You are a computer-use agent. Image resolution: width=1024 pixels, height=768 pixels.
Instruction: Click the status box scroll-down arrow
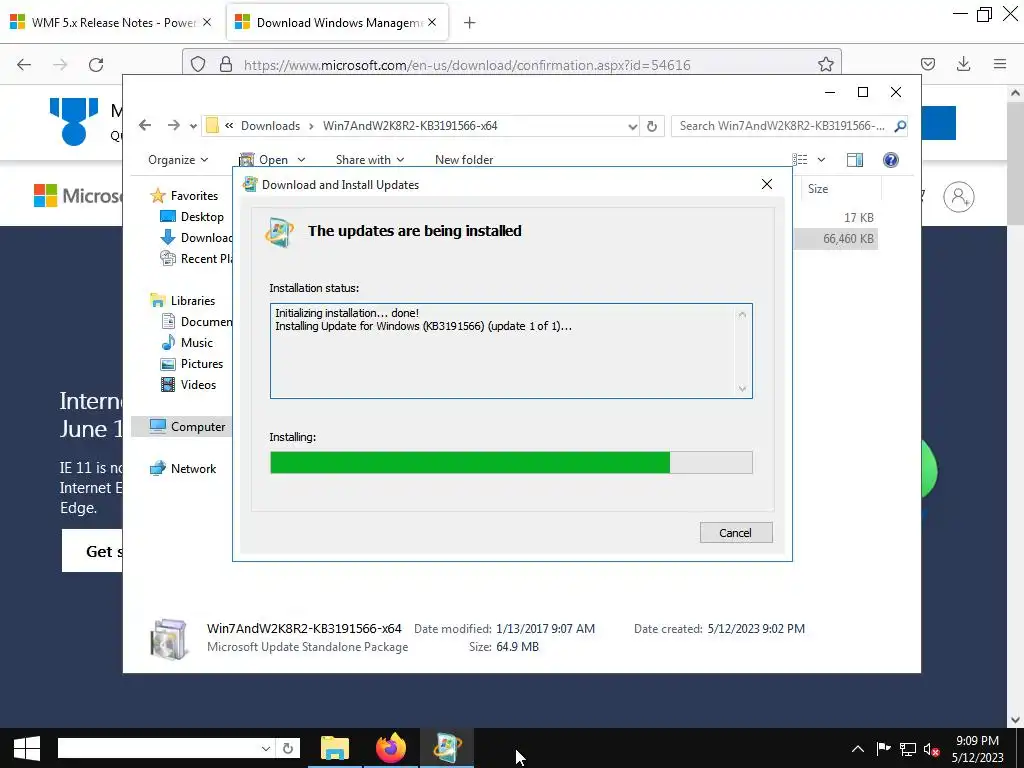coord(742,389)
